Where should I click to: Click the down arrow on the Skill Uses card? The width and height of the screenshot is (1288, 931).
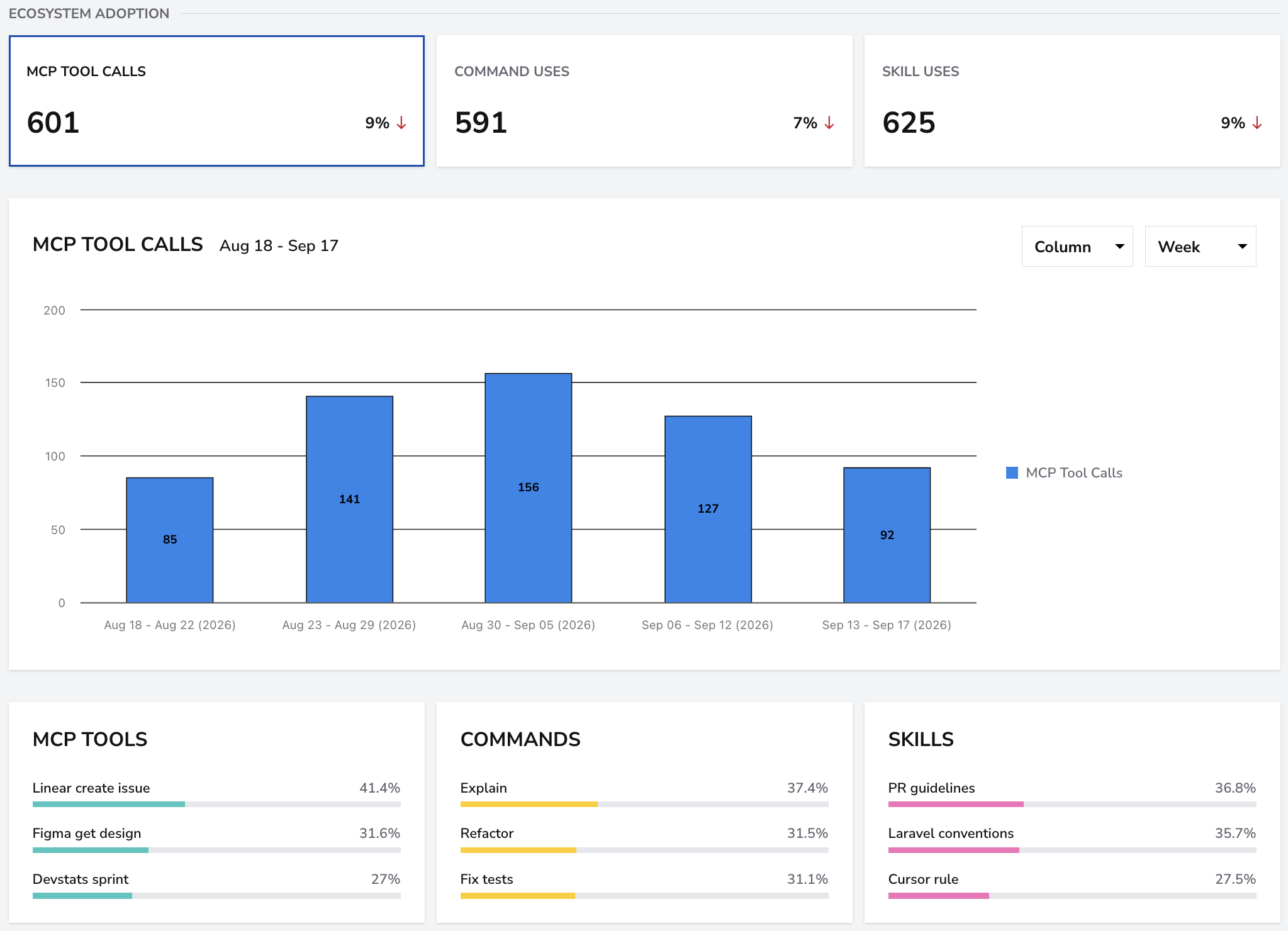pyautogui.click(x=1257, y=123)
